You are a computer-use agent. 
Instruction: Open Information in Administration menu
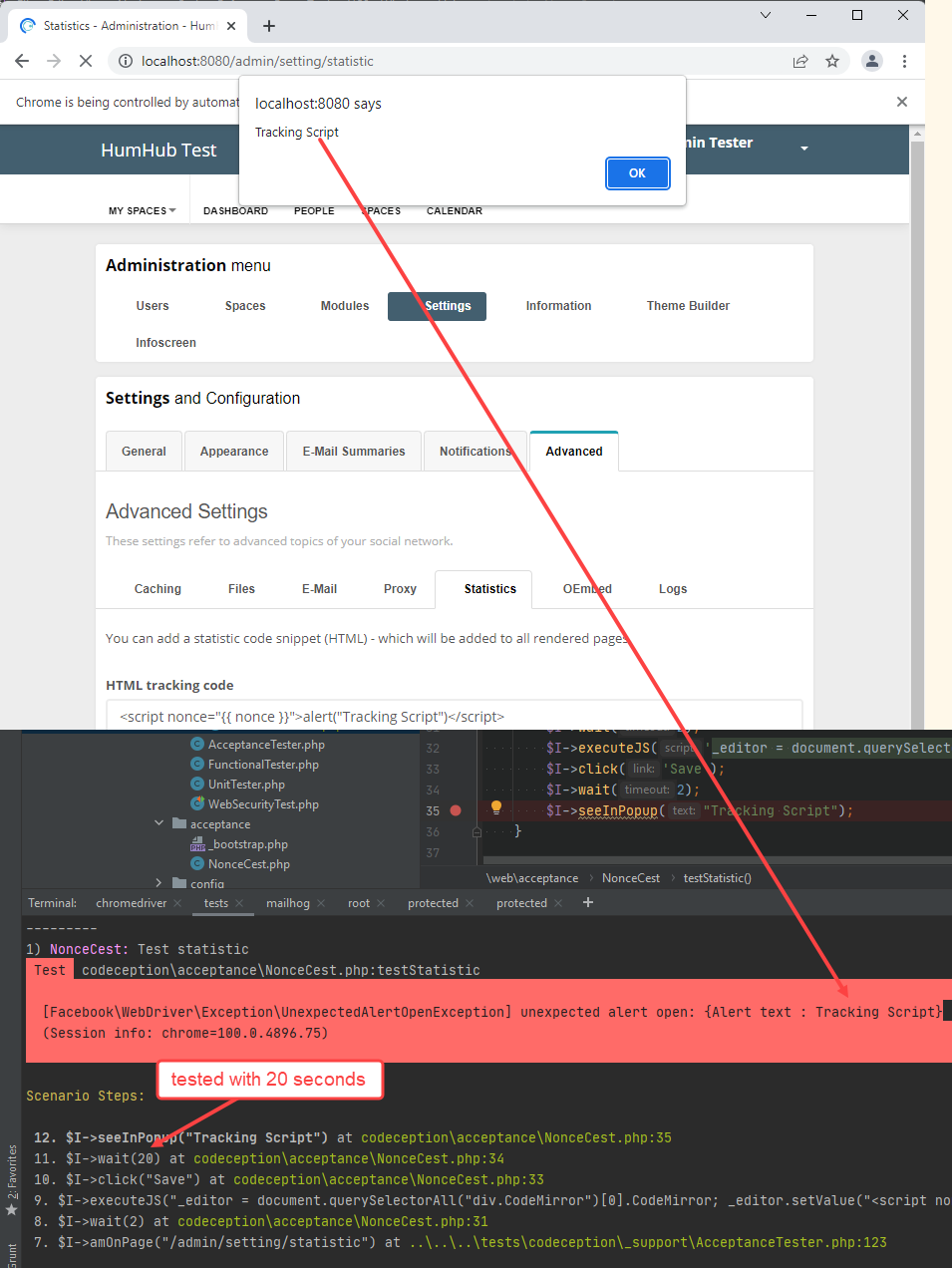tap(558, 306)
